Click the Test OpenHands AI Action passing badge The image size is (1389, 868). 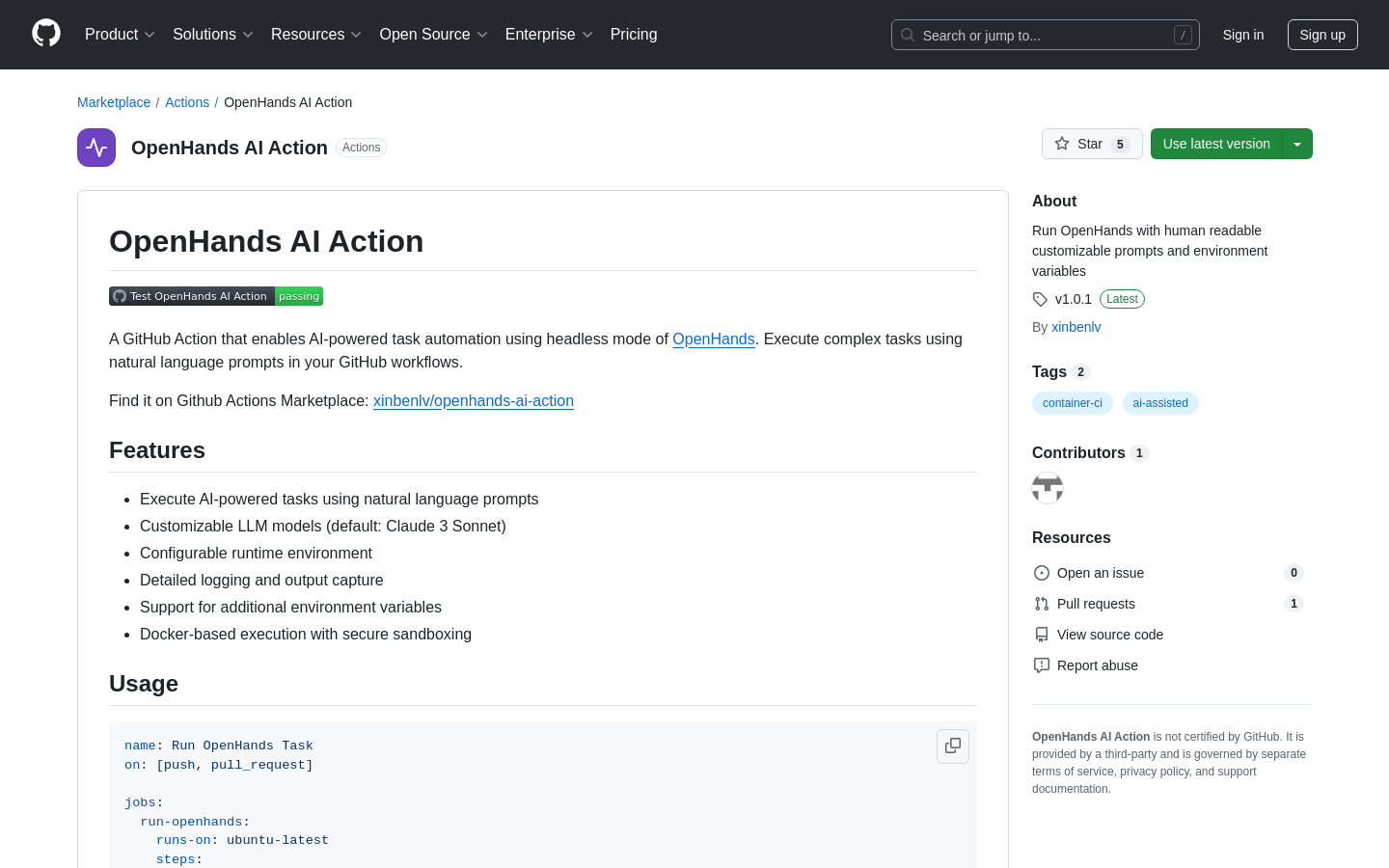pos(216,296)
